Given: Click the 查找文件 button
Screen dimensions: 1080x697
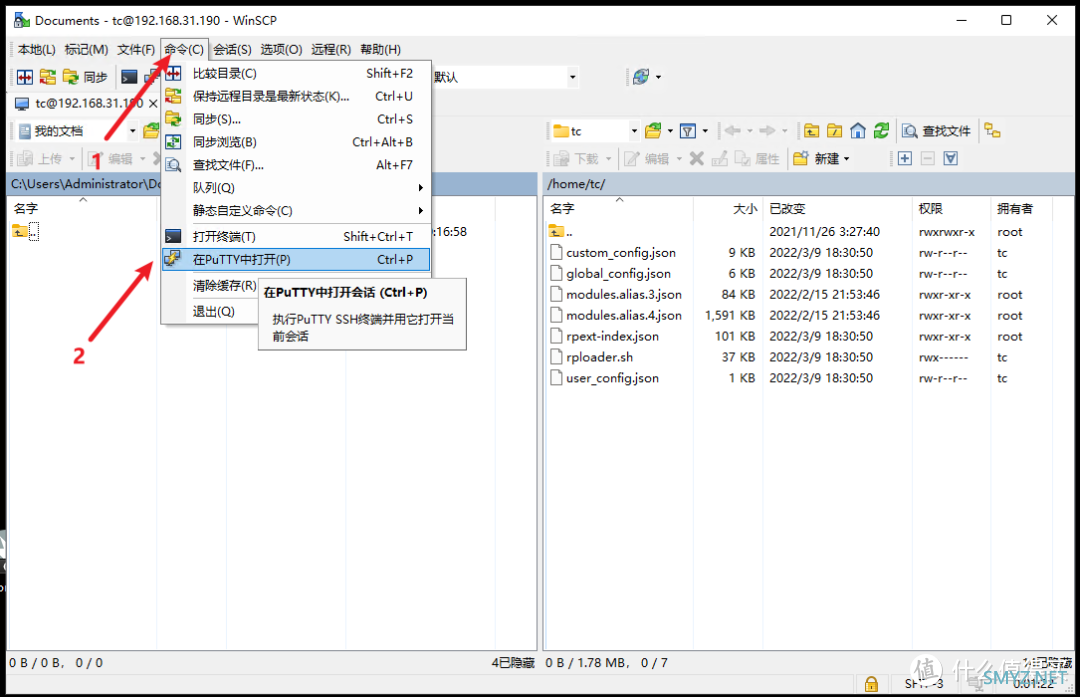Looking at the screenshot, I should [937, 131].
